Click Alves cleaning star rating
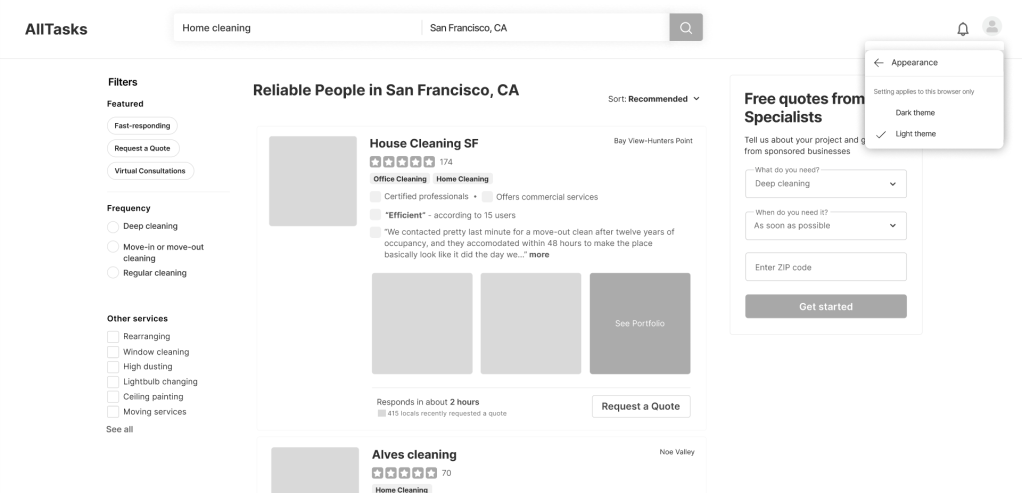The image size is (1022, 493). coord(404,473)
